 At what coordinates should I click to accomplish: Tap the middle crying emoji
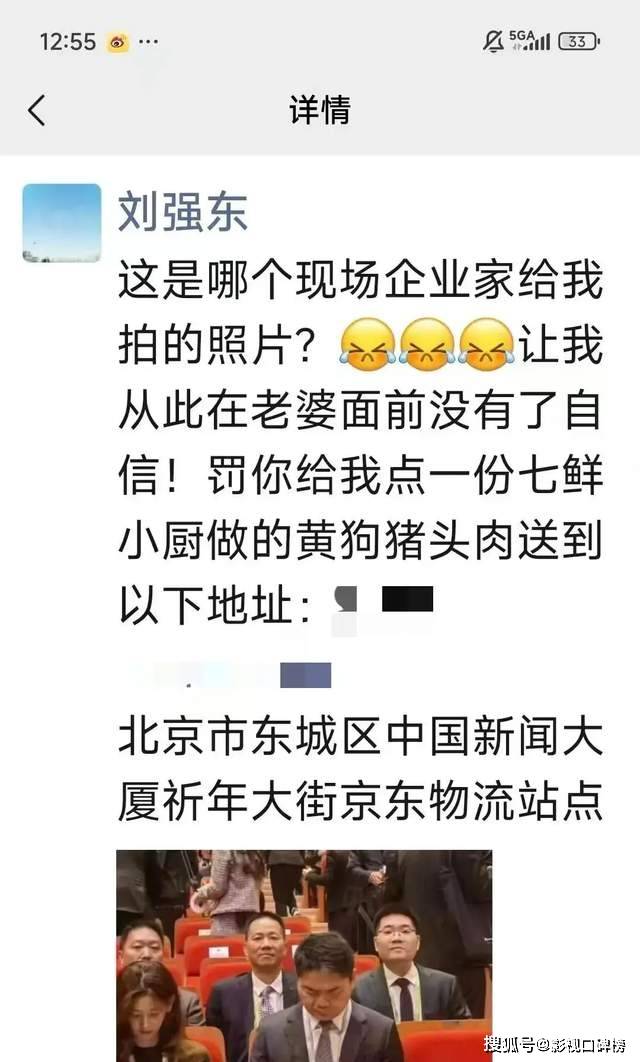coord(427,345)
